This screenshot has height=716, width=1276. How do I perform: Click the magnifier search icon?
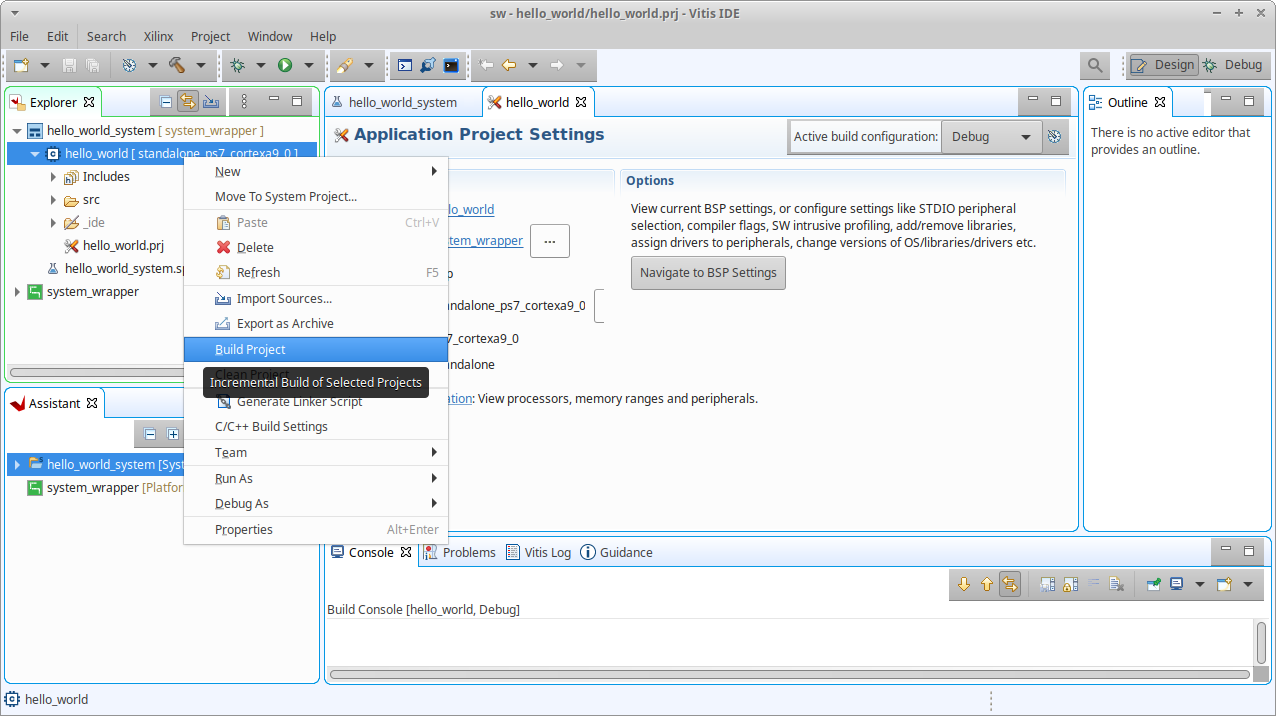1095,65
